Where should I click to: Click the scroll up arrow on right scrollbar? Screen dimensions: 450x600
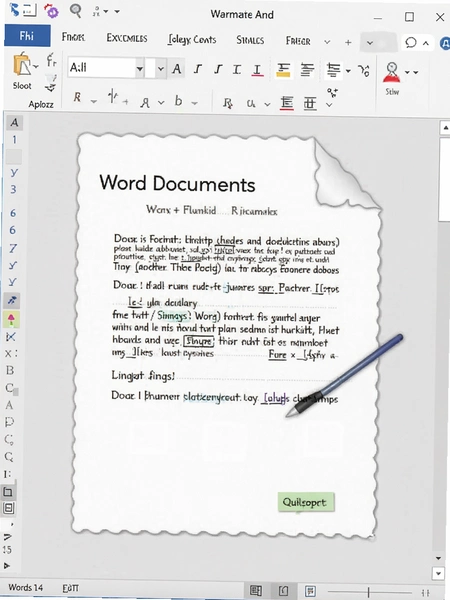pos(445,128)
